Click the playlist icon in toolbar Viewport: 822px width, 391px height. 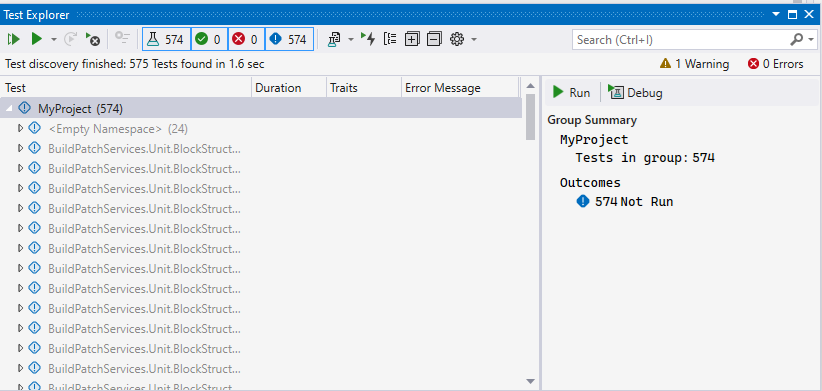(334, 39)
